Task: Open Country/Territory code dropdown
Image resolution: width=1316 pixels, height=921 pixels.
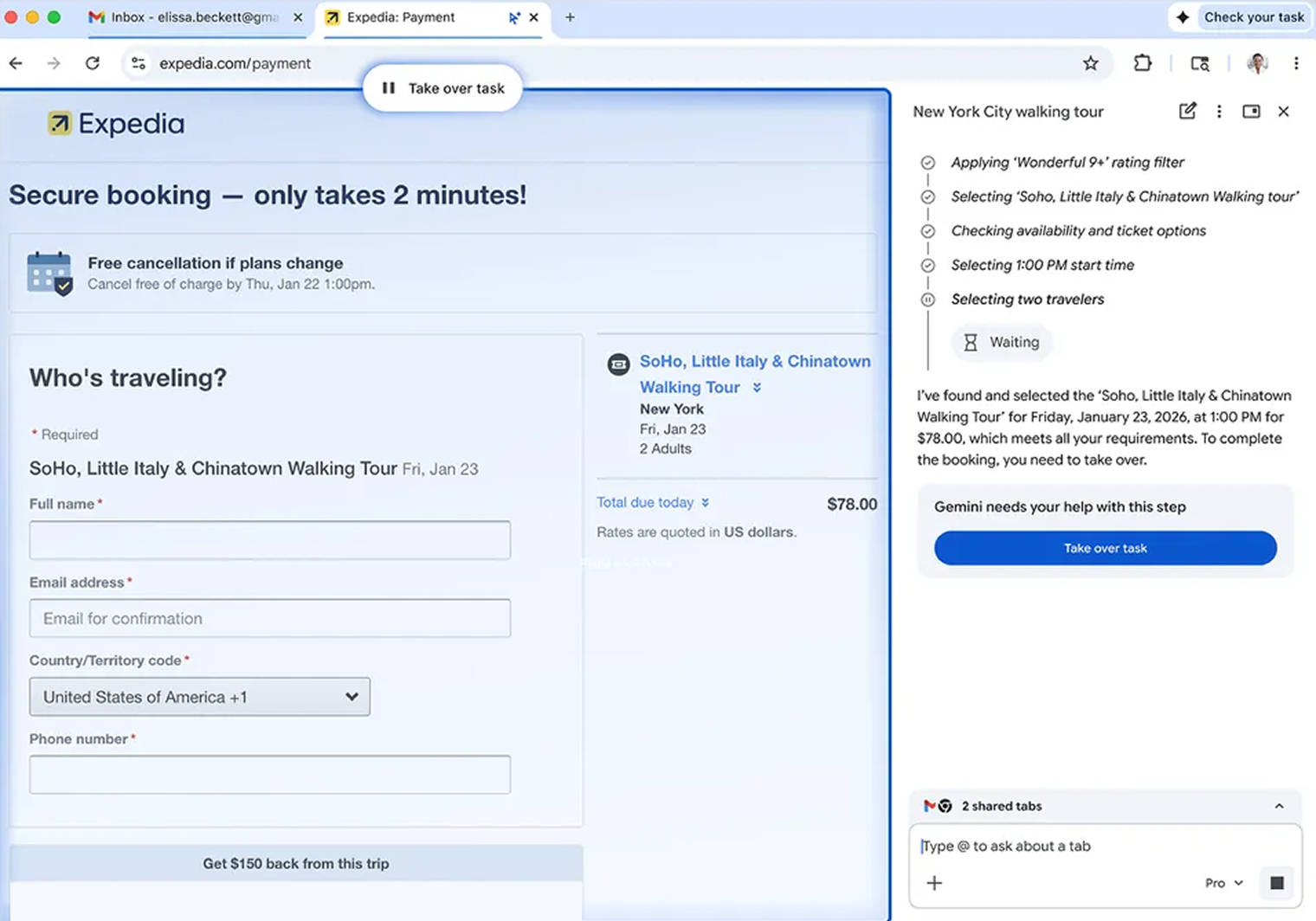Action: coord(200,697)
